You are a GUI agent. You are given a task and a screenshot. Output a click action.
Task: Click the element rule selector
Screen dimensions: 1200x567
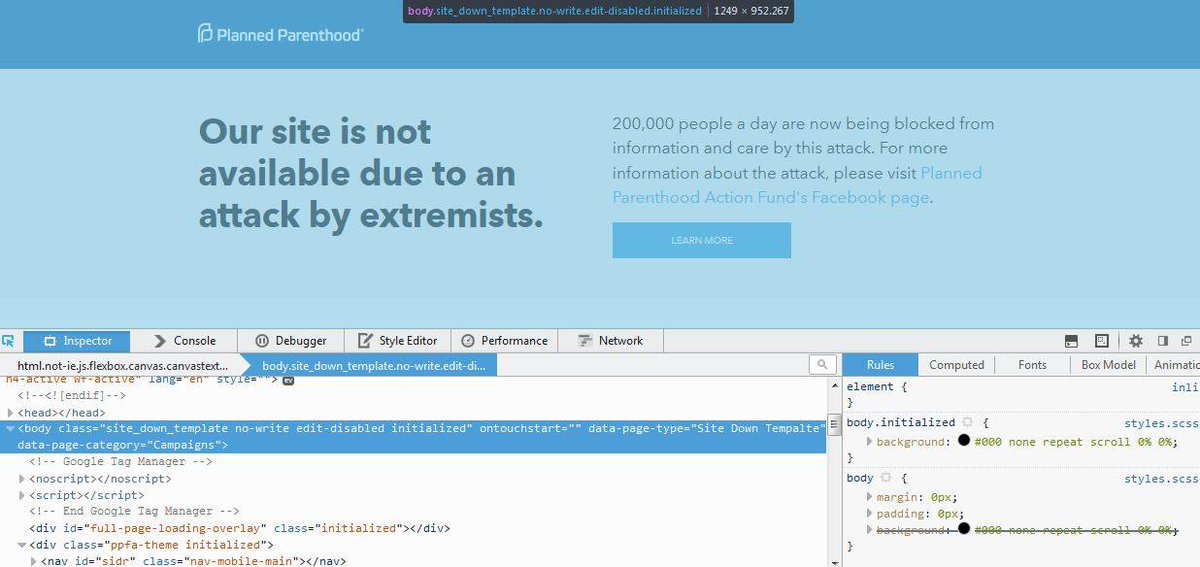[869, 386]
